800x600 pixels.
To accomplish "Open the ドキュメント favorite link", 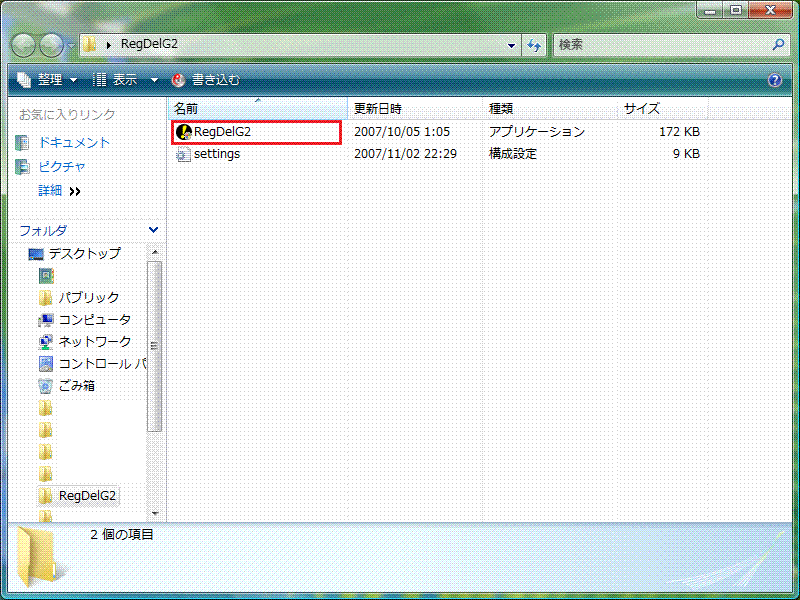I will (x=74, y=142).
